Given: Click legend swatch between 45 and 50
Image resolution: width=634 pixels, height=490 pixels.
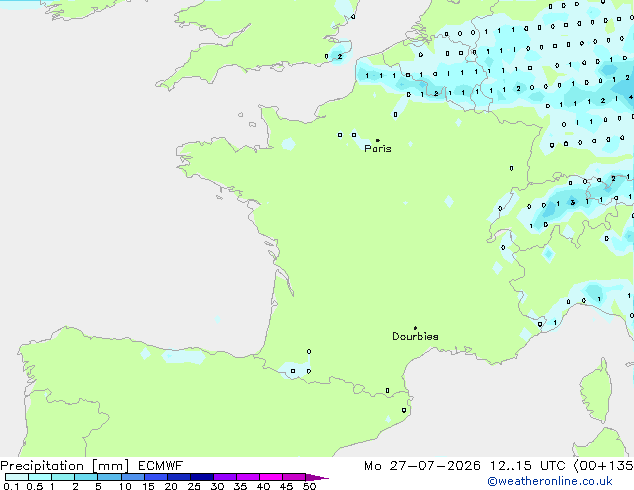Looking at the screenshot, I should coord(294,477).
